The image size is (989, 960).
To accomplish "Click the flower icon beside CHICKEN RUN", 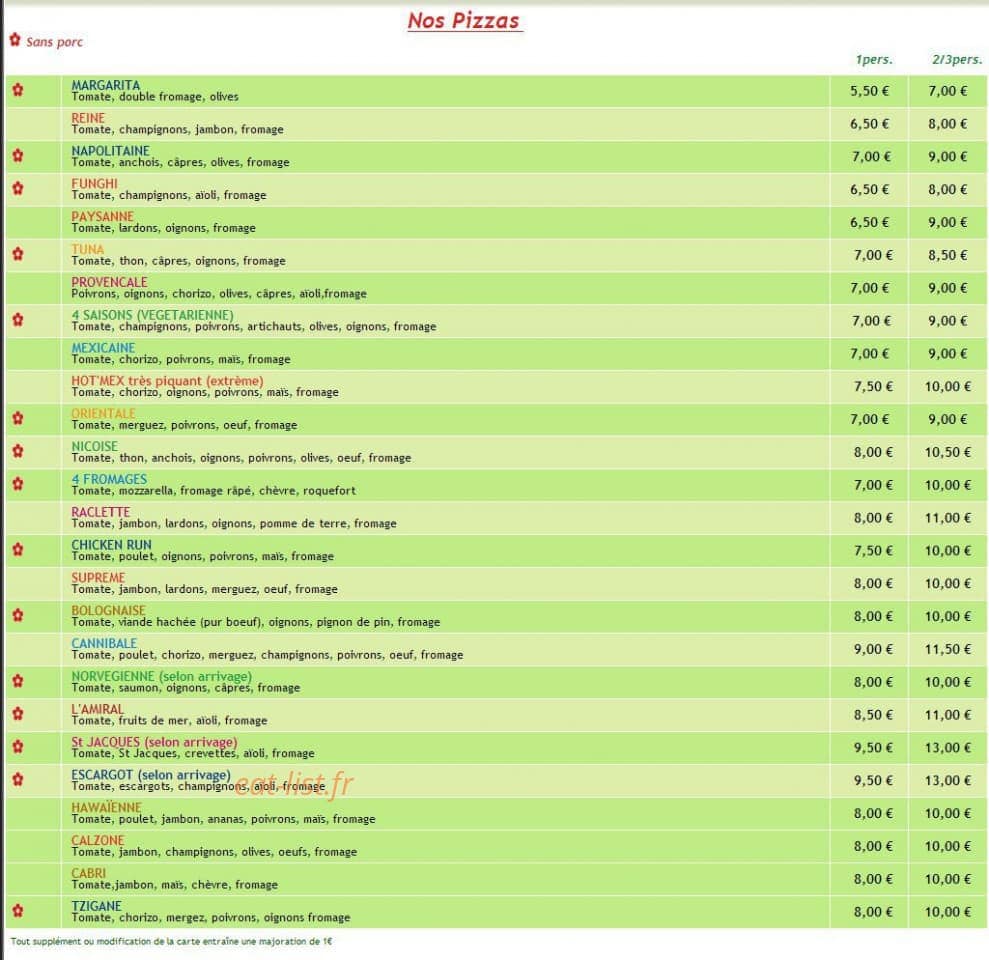I will coord(18,549).
